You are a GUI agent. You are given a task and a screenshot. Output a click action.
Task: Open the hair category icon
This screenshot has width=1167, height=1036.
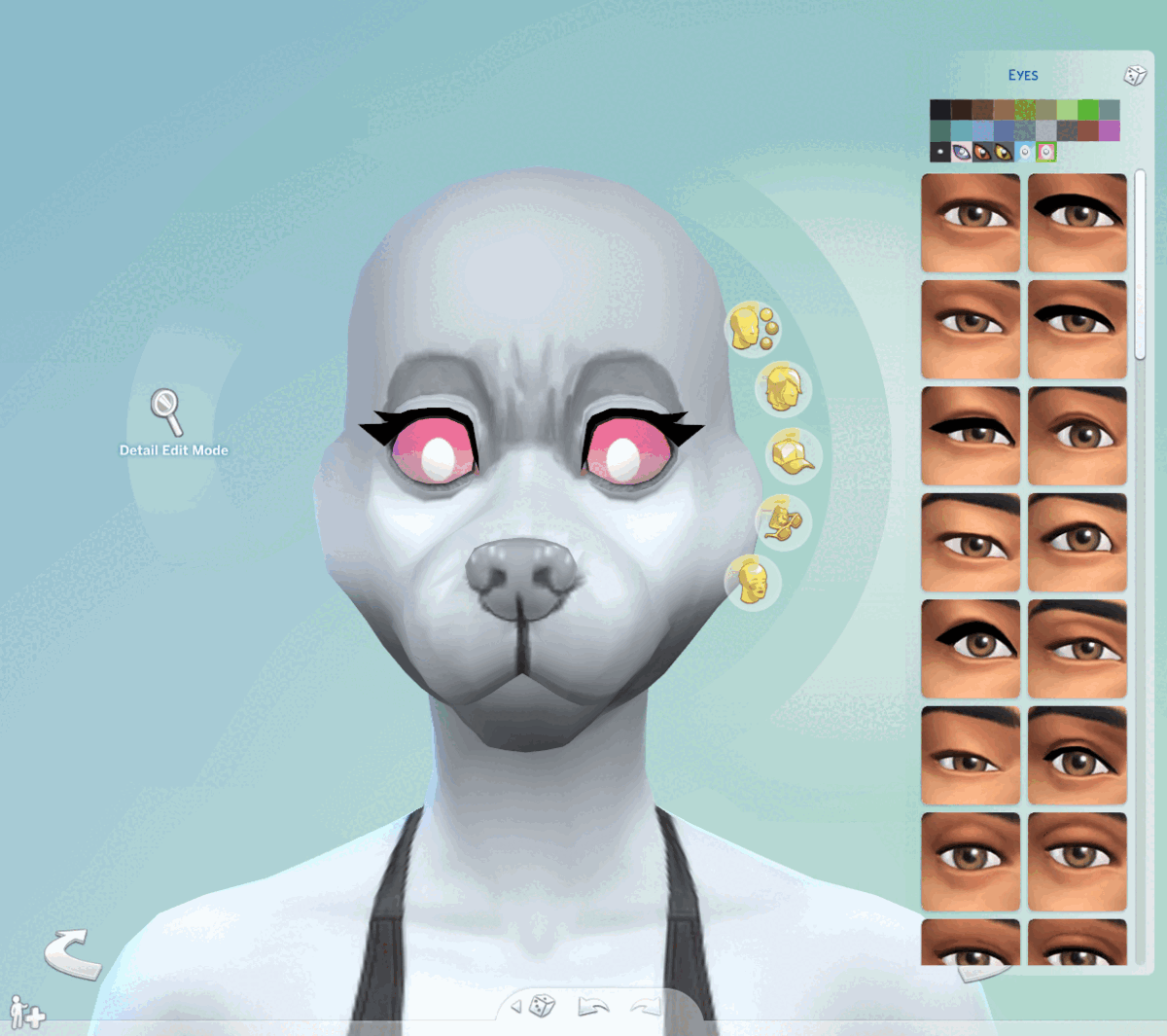[784, 388]
